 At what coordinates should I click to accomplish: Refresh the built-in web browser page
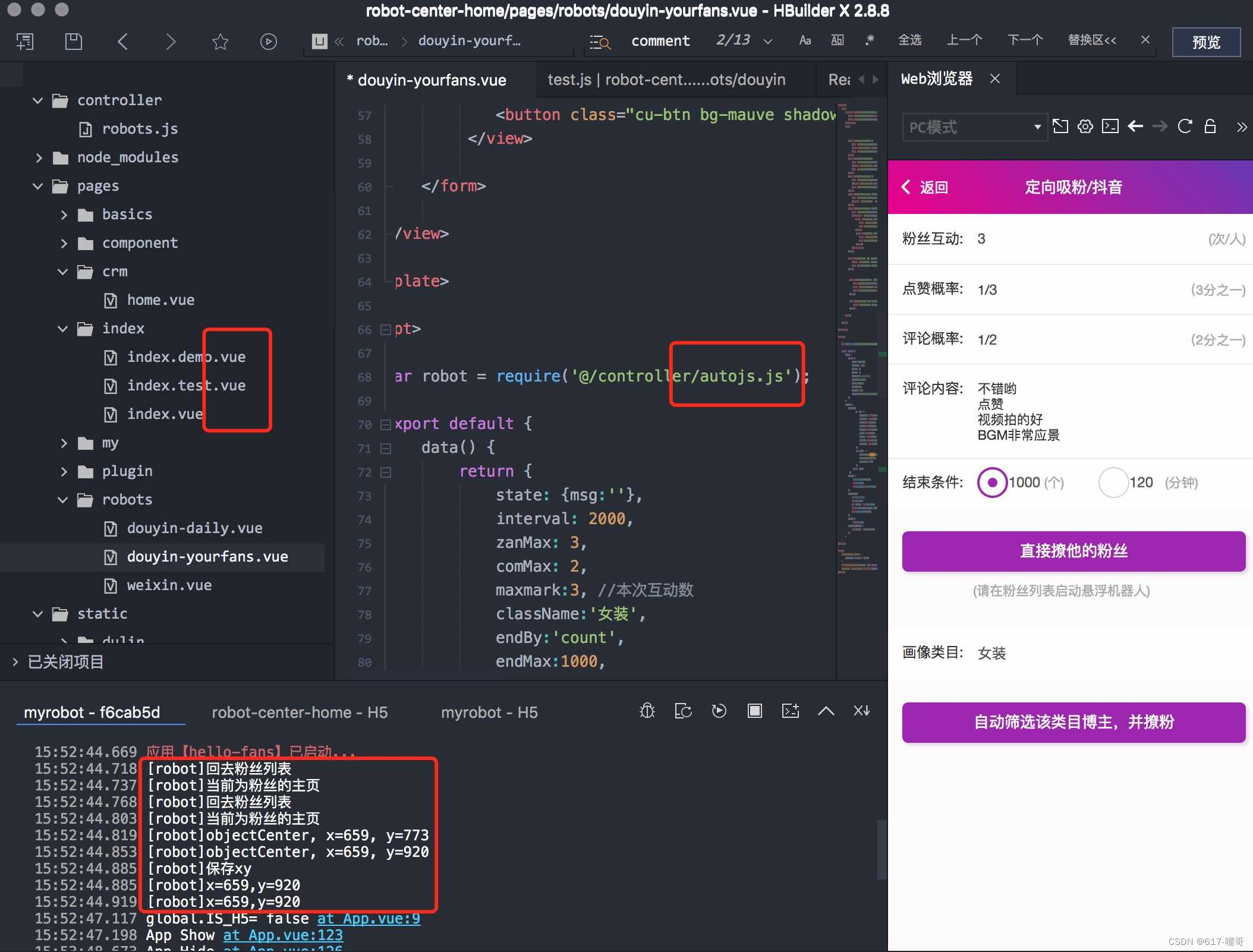click(1184, 127)
